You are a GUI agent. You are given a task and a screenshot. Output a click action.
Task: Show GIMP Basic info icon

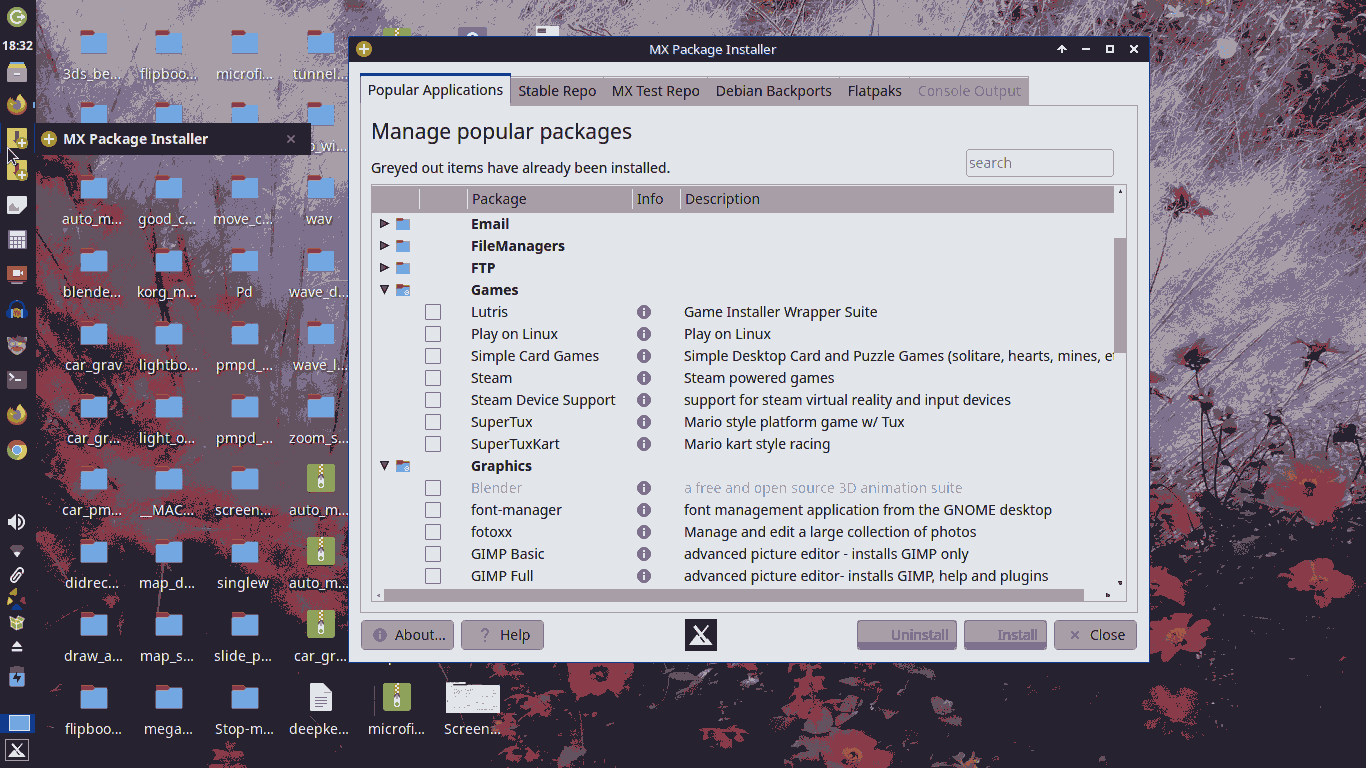pos(644,554)
